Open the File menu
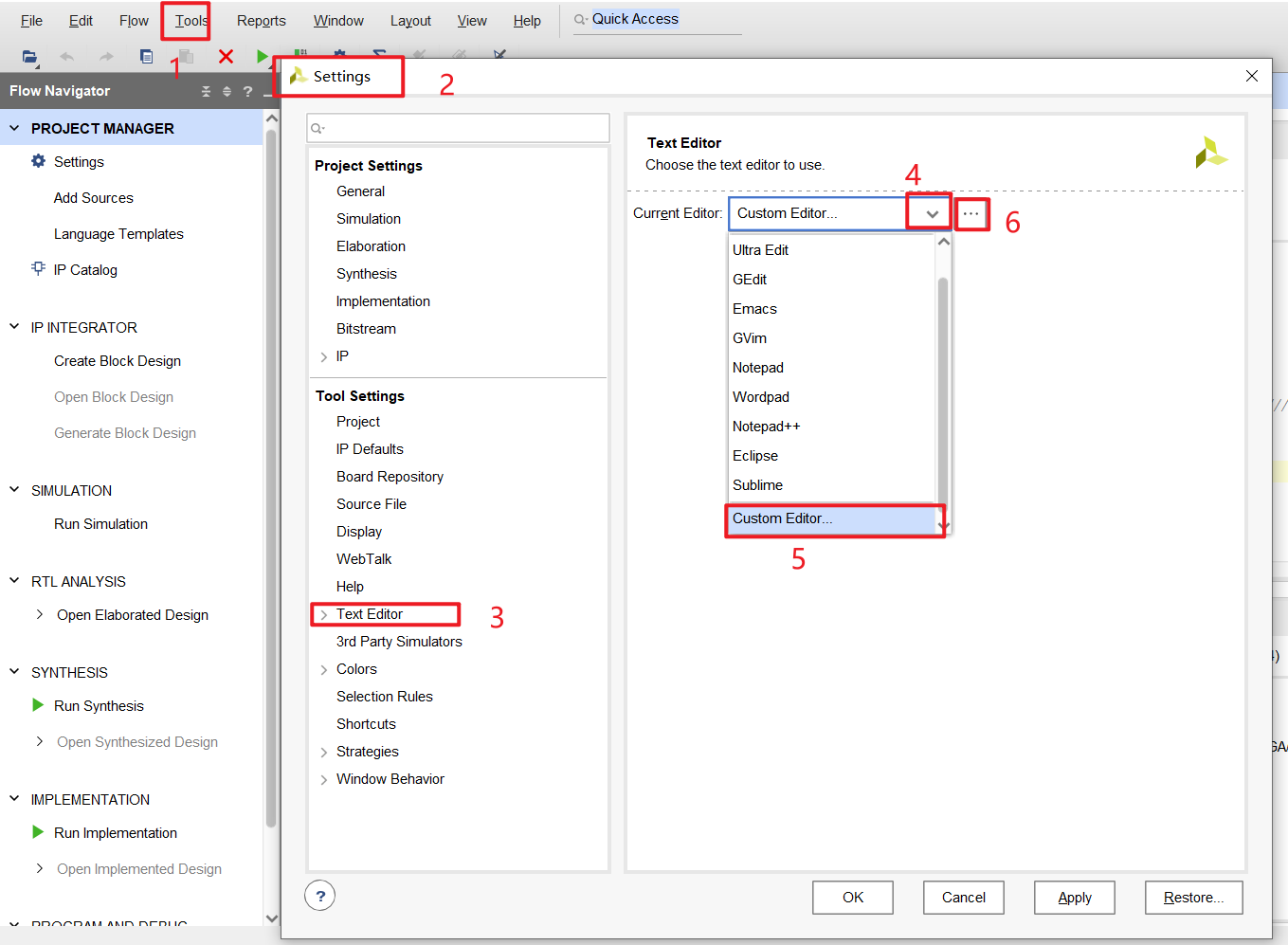The height and width of the screenshot is (945, 1288). [x=31, y=20]
